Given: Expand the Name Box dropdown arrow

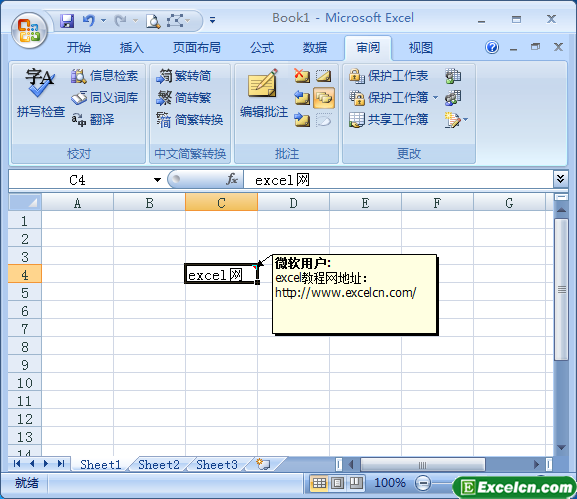Looking at the screenshot, I should [x=157, y=180].
